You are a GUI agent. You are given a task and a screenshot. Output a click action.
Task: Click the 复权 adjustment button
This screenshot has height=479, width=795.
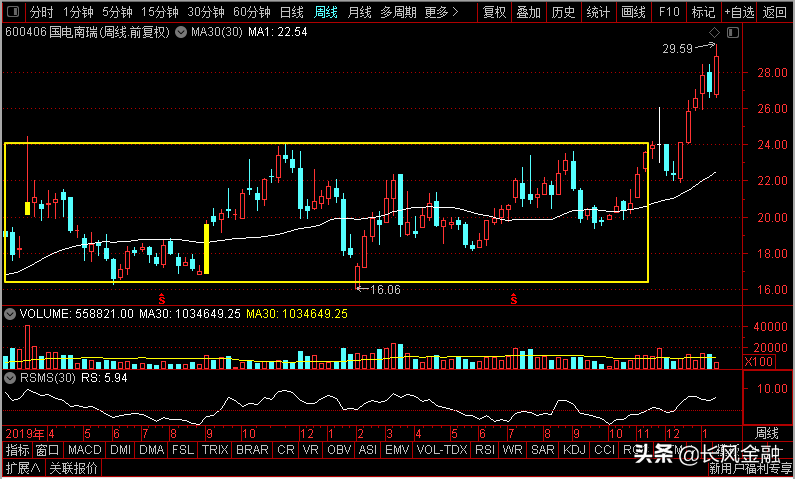coord(495,12)
